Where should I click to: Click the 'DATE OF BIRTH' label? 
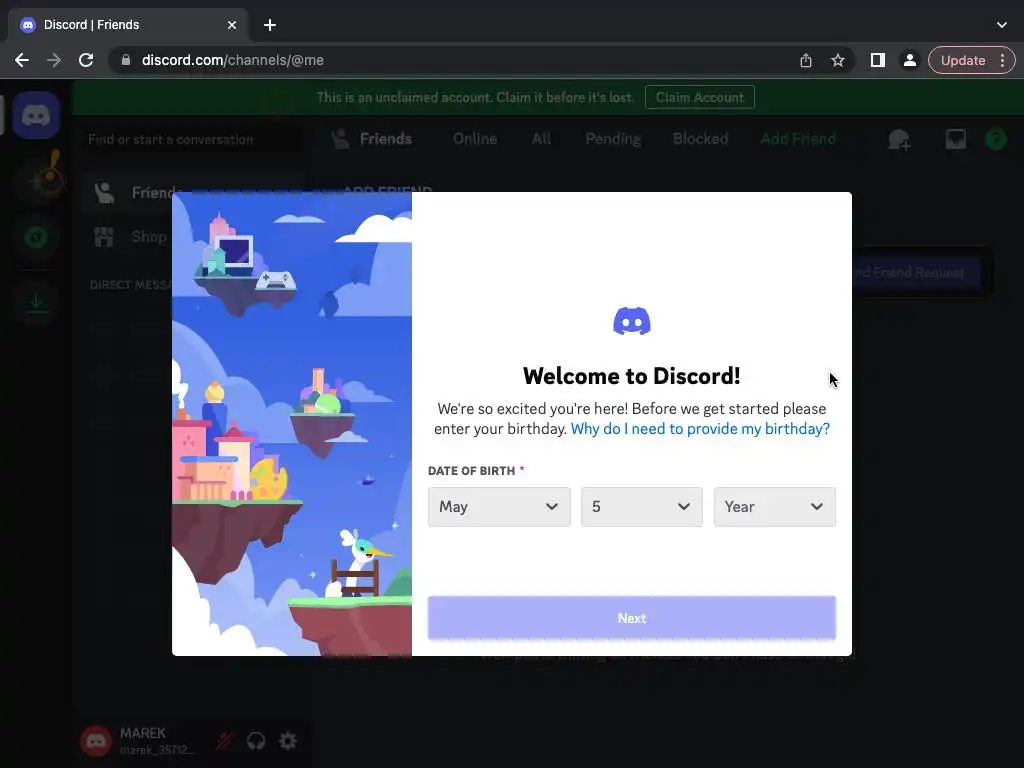tap(472, 471)
